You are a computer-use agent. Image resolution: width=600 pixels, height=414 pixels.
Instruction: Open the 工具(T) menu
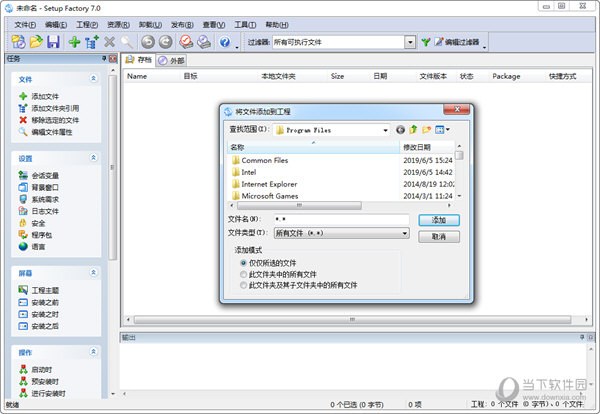click(x=245, y=25)
